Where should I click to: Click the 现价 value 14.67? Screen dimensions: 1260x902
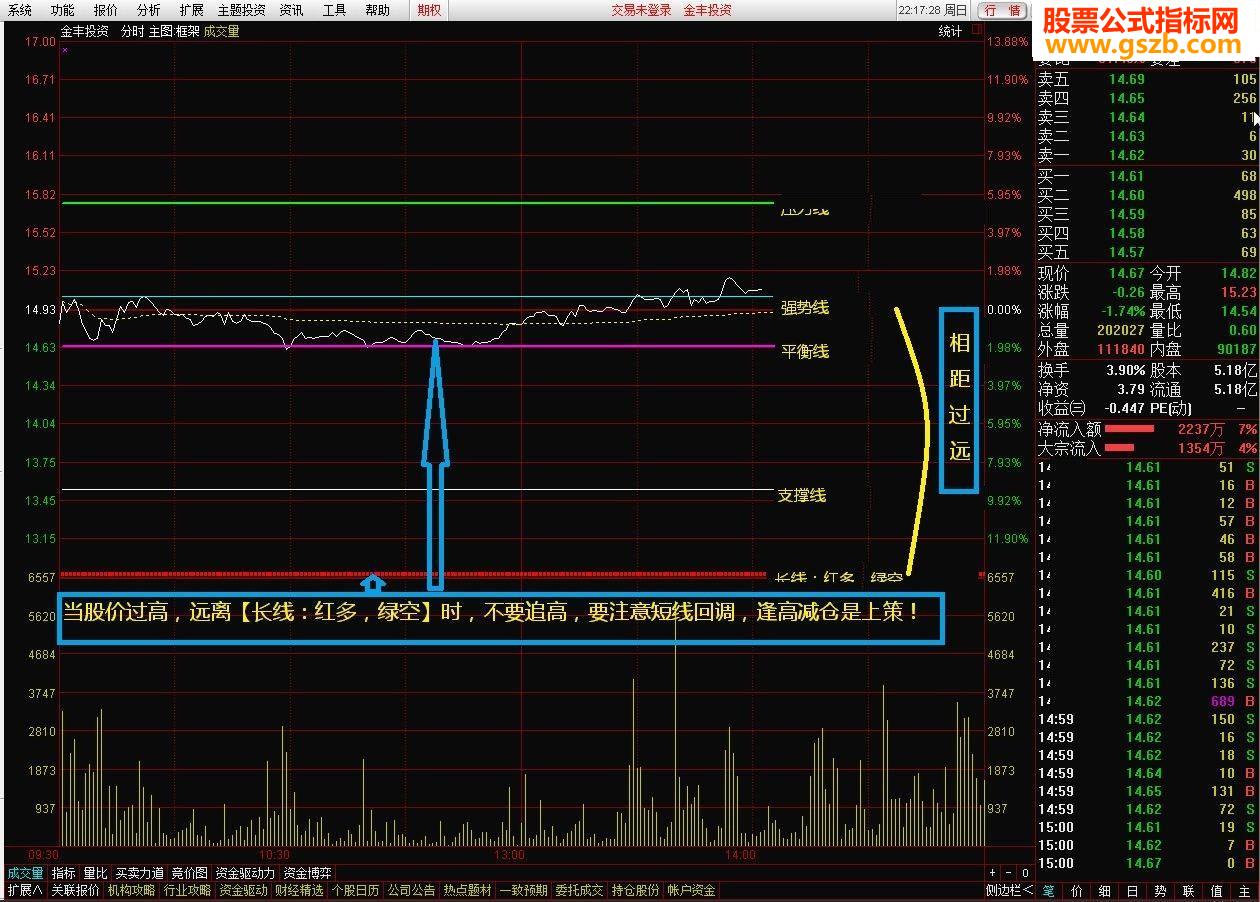pyautogui.click(x=1126, y=273)
